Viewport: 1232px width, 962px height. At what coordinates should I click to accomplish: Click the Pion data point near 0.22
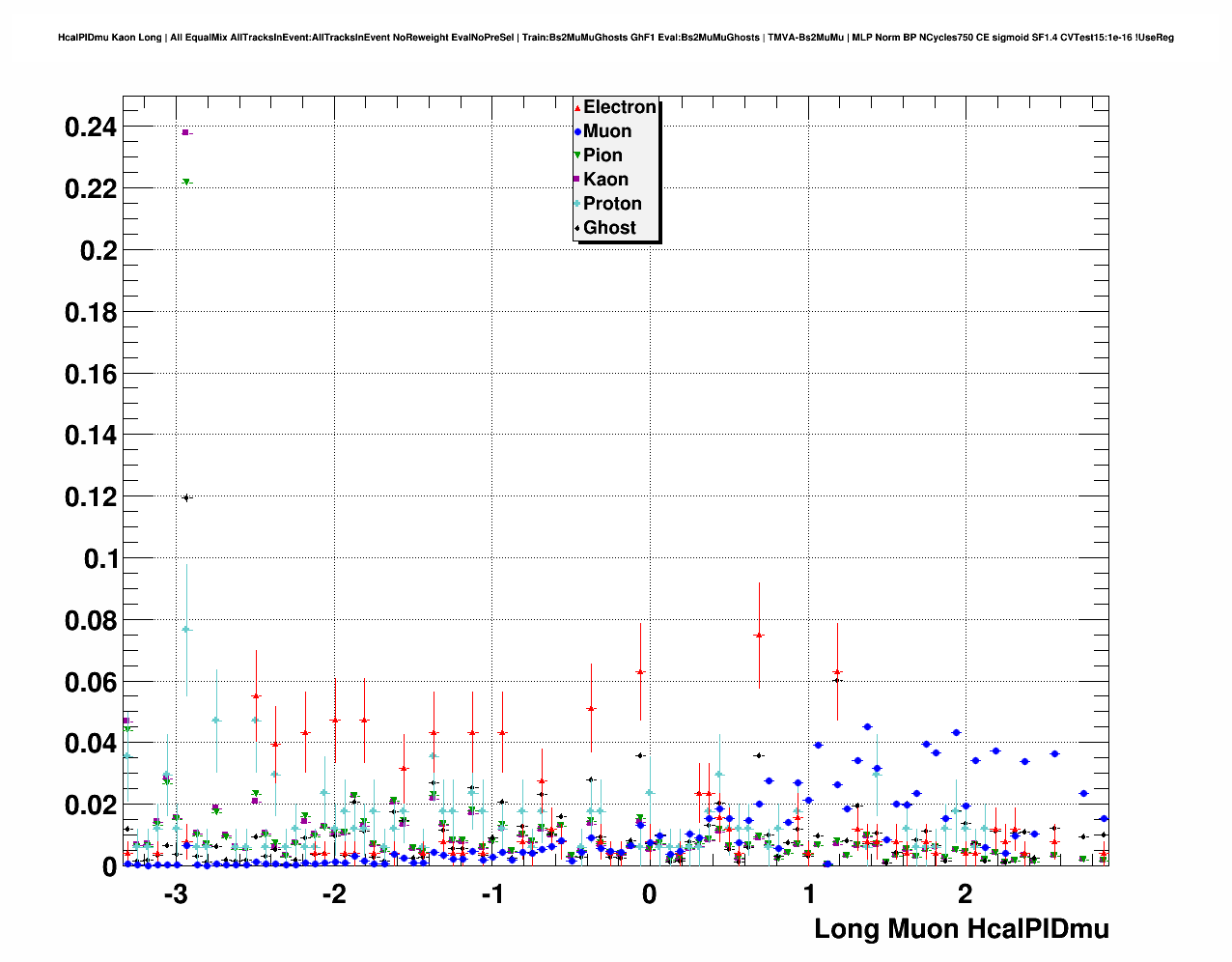click(x=186, y=182)
